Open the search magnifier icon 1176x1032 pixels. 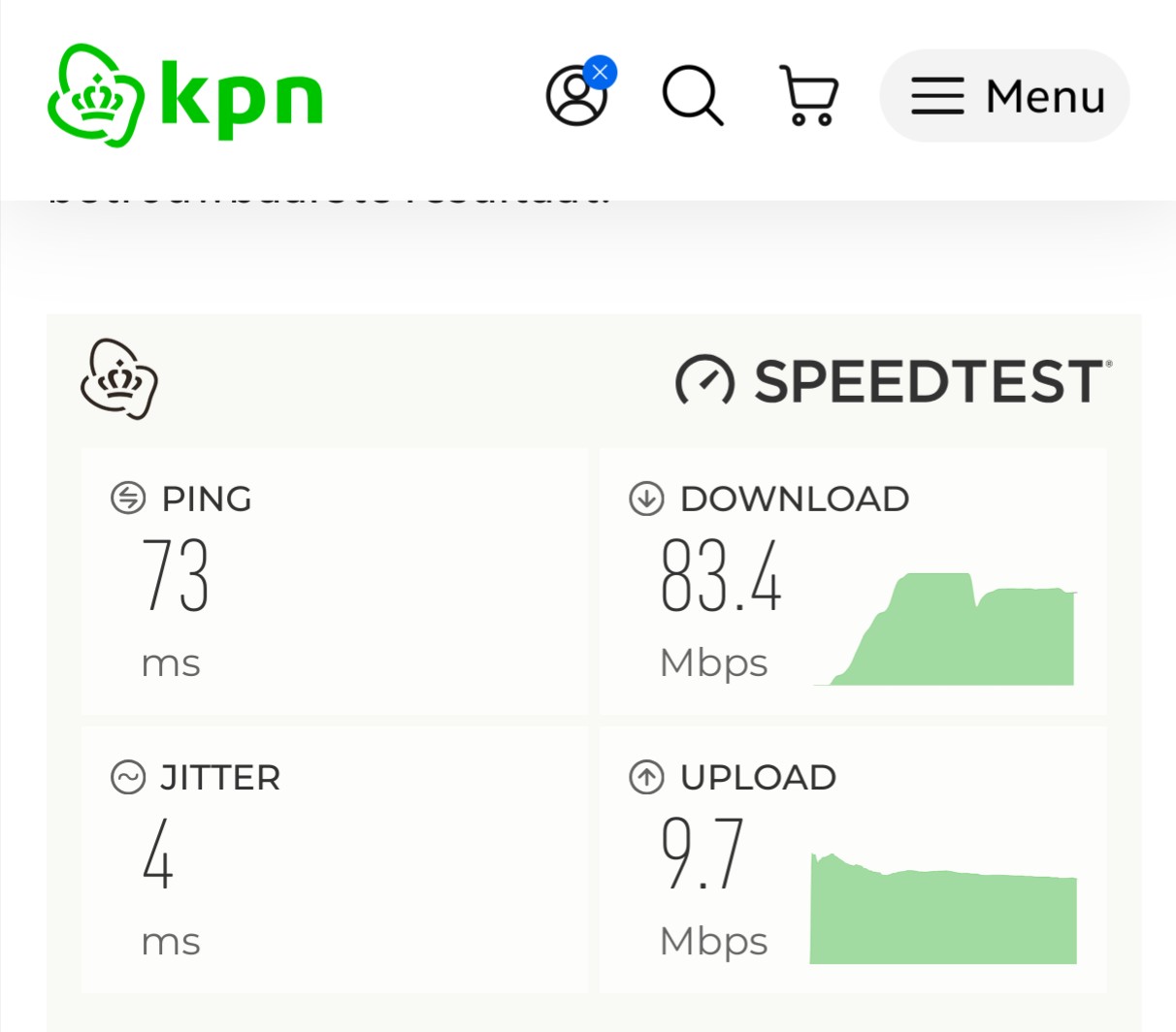click(693, 96)
